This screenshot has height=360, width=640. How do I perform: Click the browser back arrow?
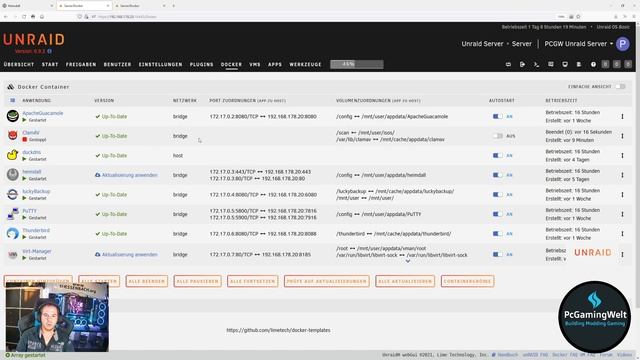[x=6, y=17]
